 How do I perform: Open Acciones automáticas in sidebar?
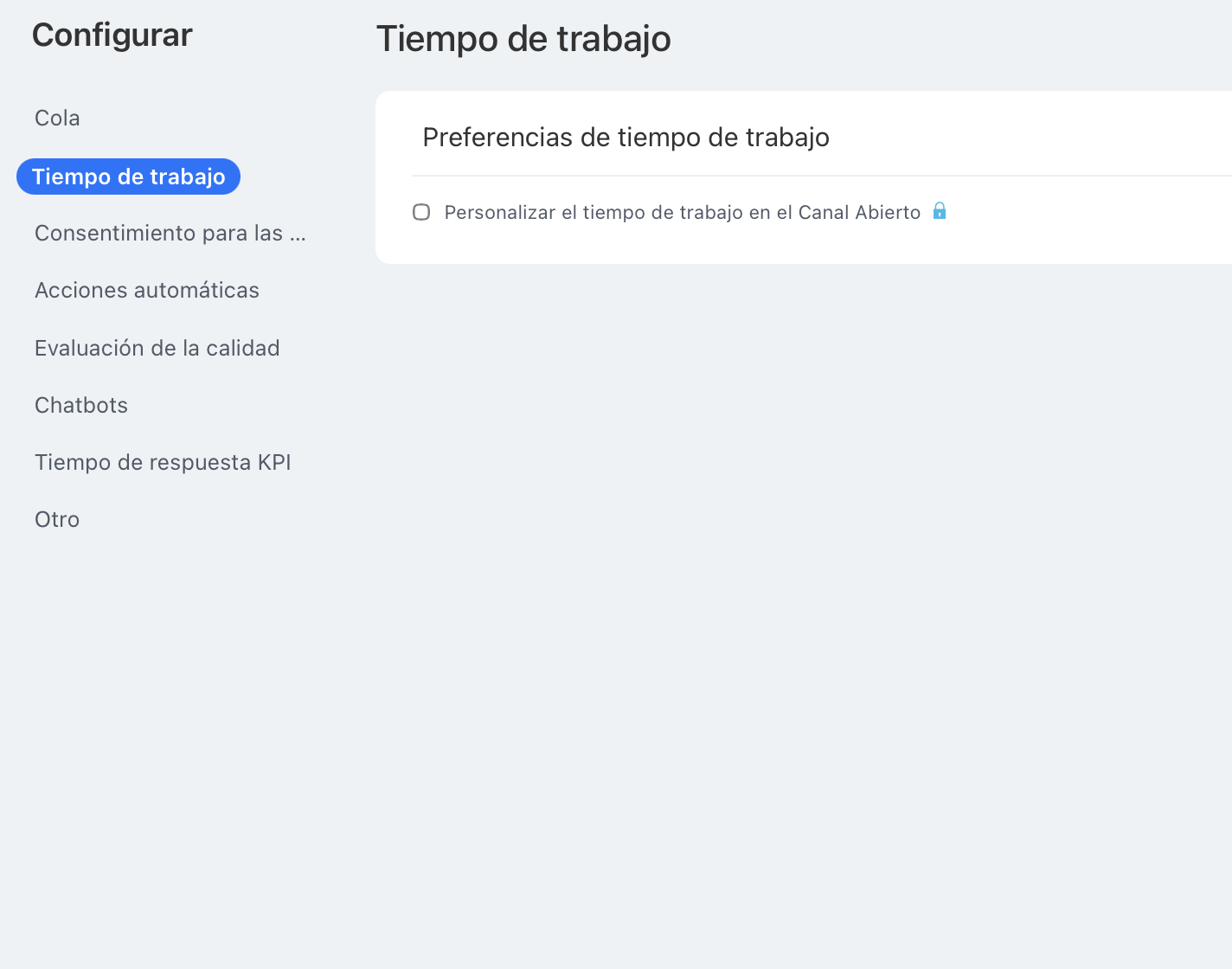[147, 291]
